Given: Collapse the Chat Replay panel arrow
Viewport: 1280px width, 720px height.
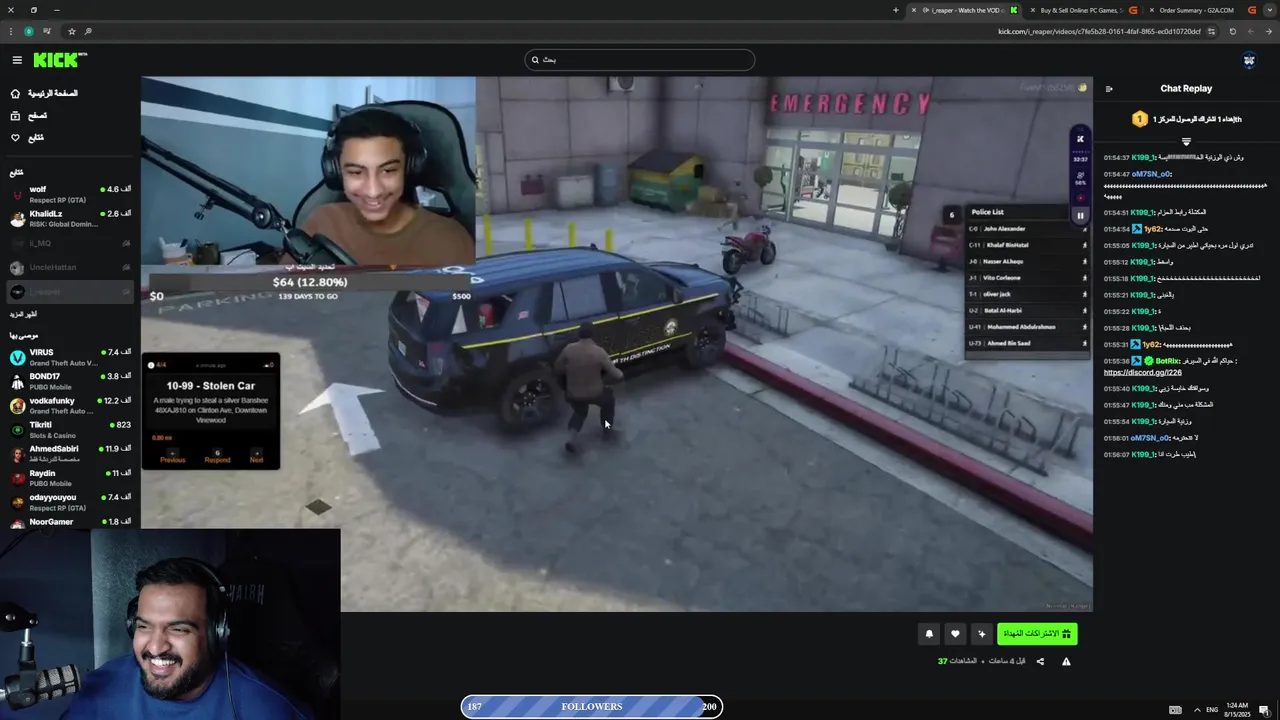Looking at the screenshot, I should (1109, 89).
